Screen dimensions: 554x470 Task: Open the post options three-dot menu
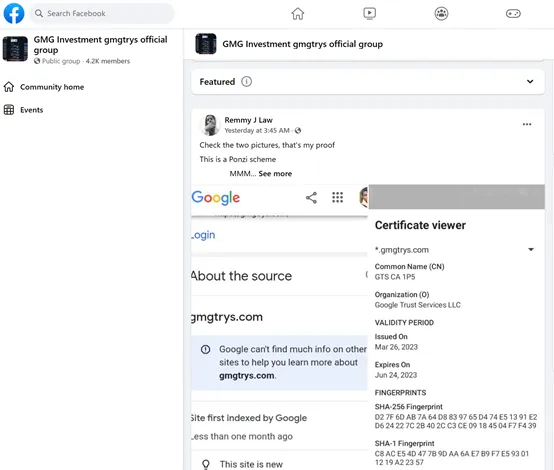coord(527,124)
